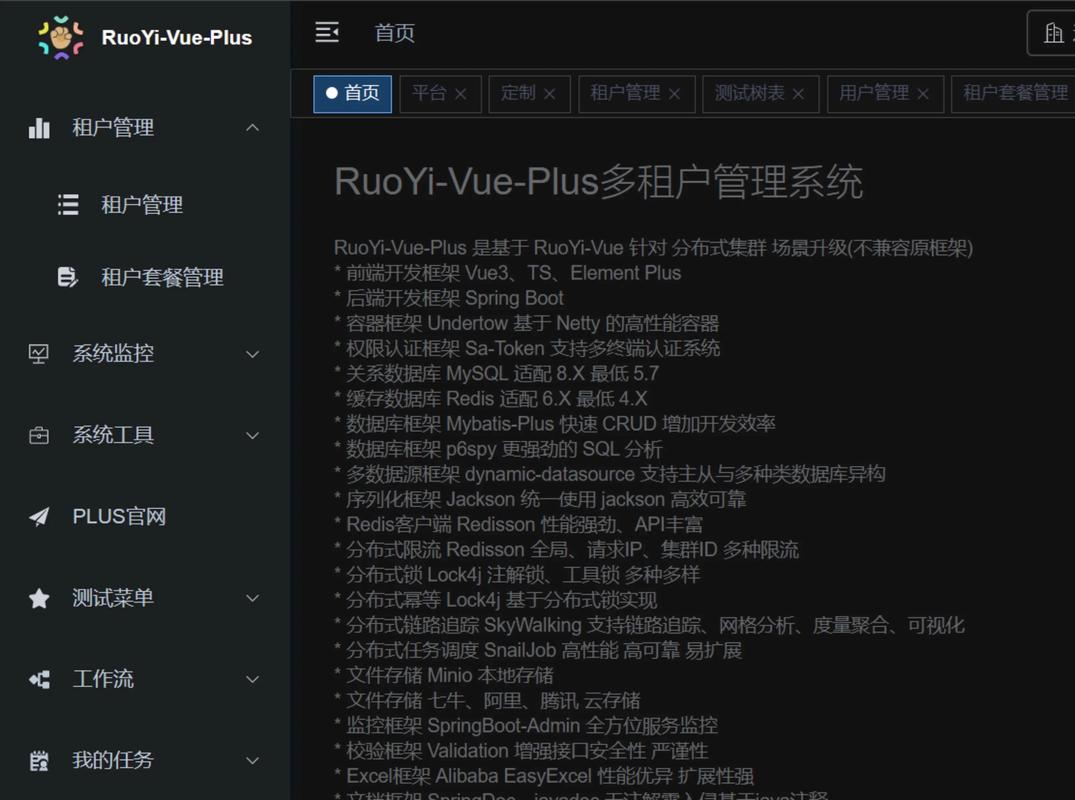This screenshot has width=1075, height=800.
Task: Close the 定制 tab
Action: (550, 94)
